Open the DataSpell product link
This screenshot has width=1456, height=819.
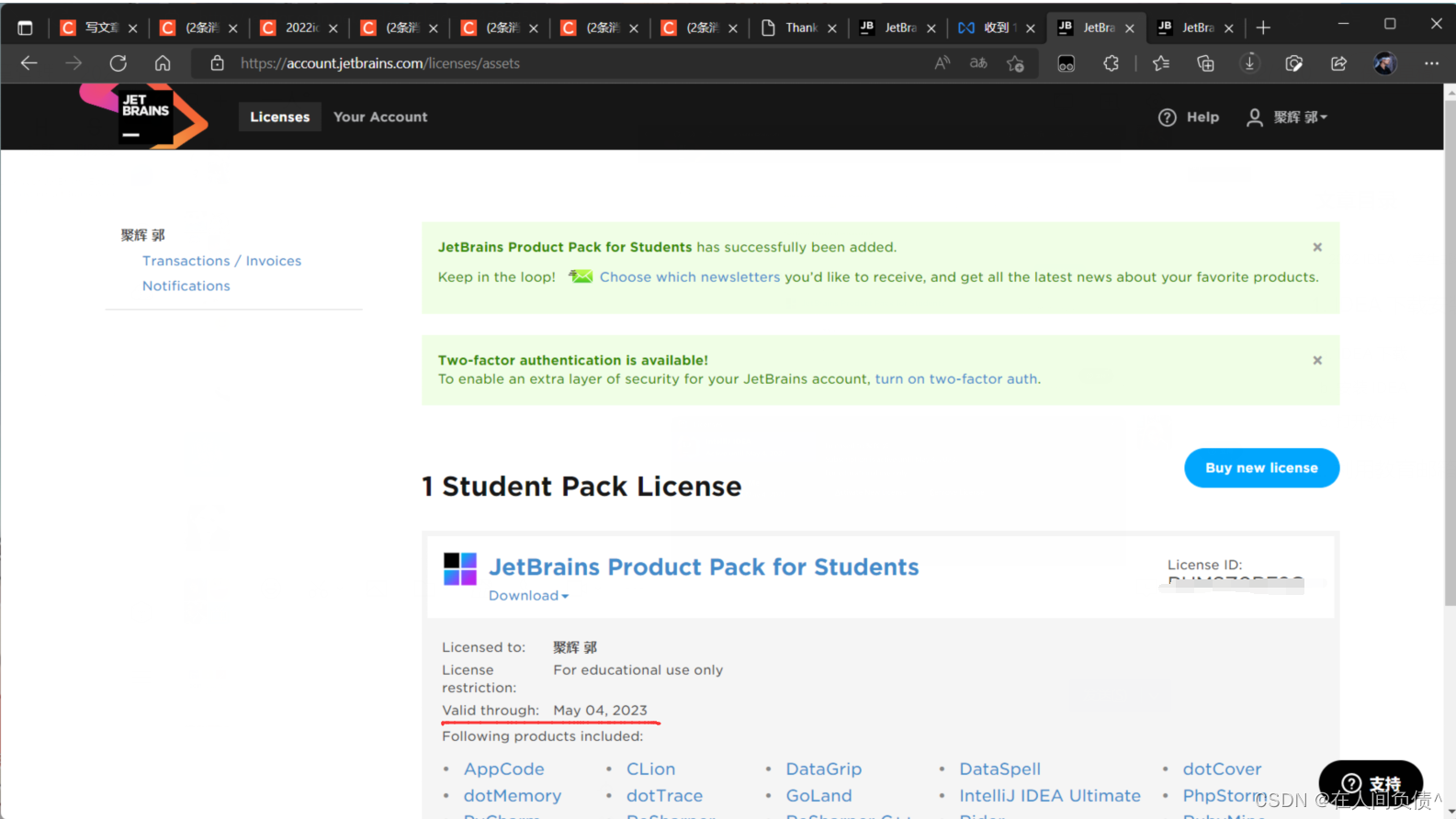pyautogui.click(x=999, y=769)
